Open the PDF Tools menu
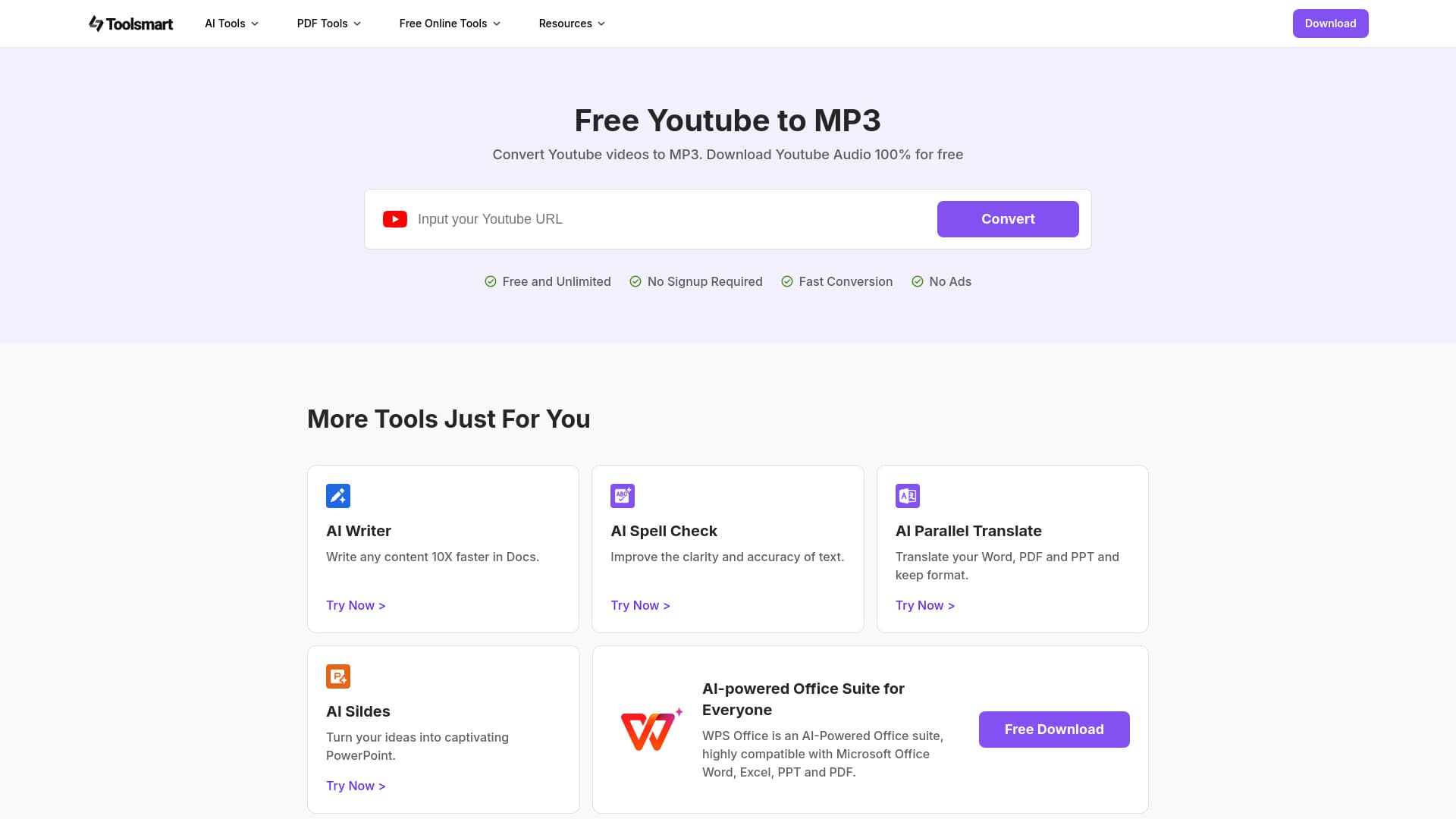 328,24
